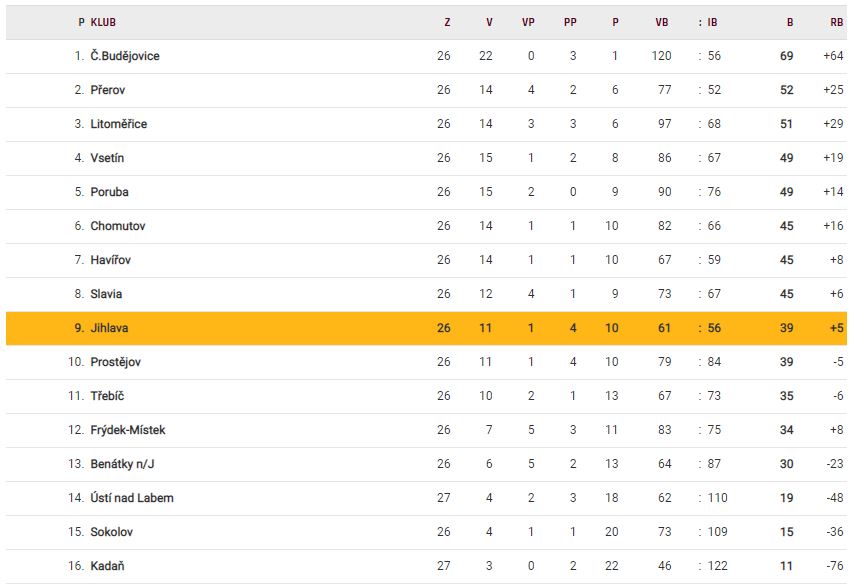
Task: Select Litoměřice in the standings
Action: click(x=118, y=124)
